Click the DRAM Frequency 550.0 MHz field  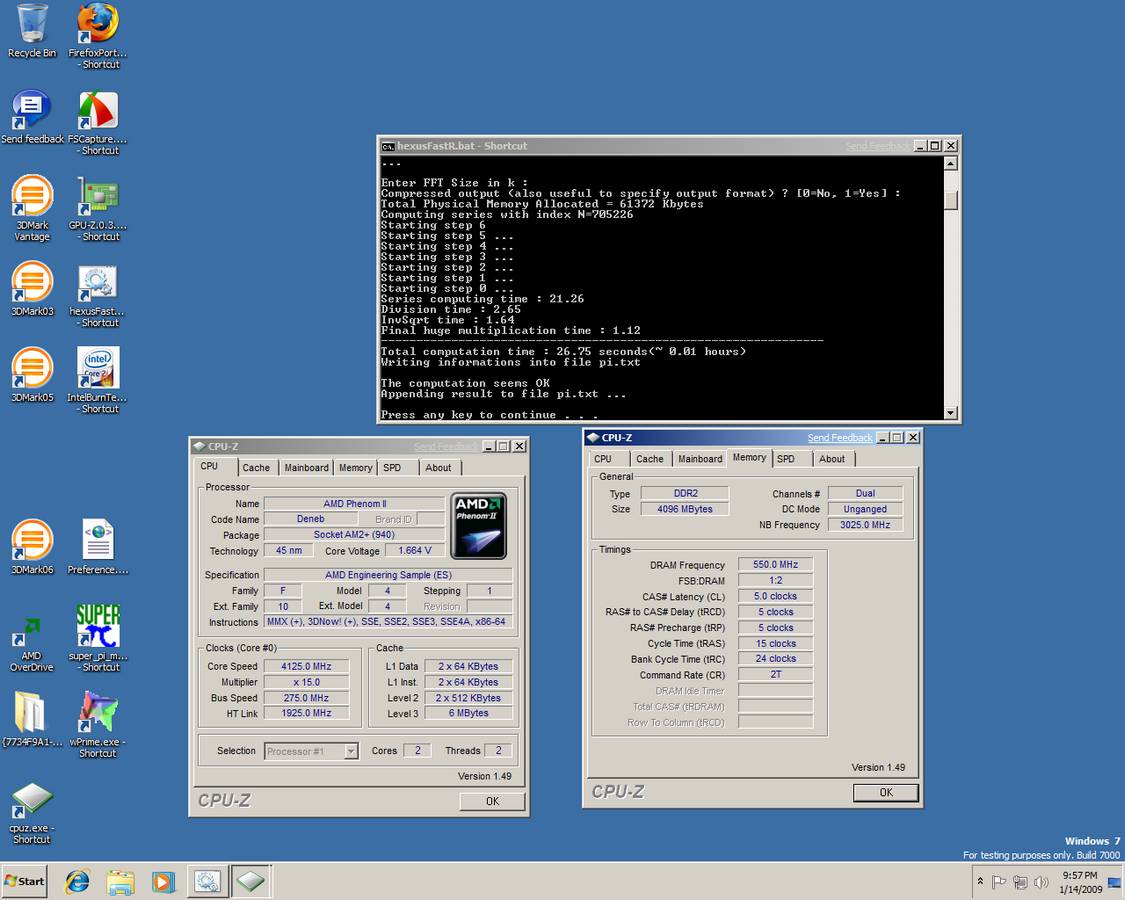click(x=776, y=565)
